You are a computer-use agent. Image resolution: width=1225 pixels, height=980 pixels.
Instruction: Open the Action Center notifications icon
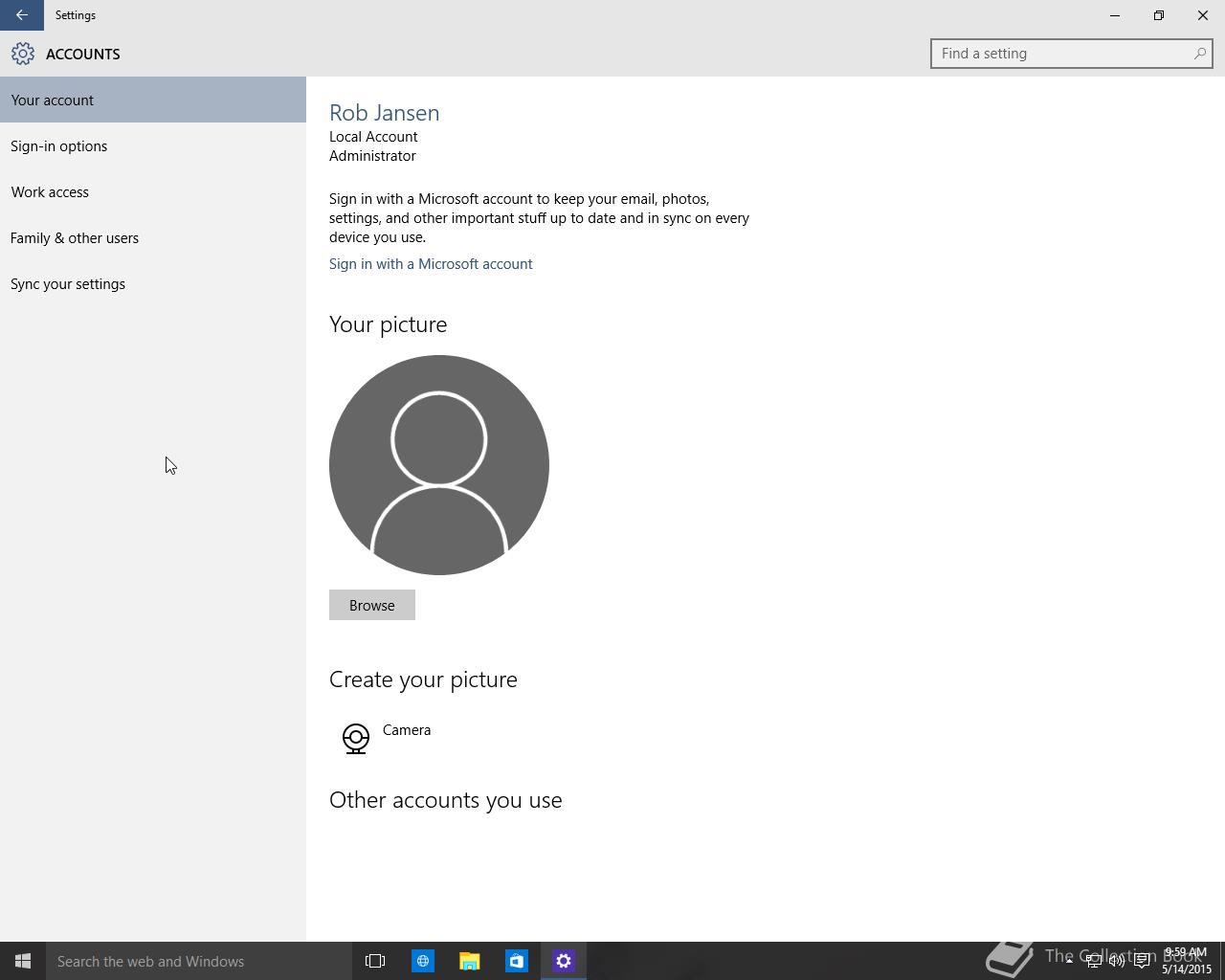click(1142, 961)
